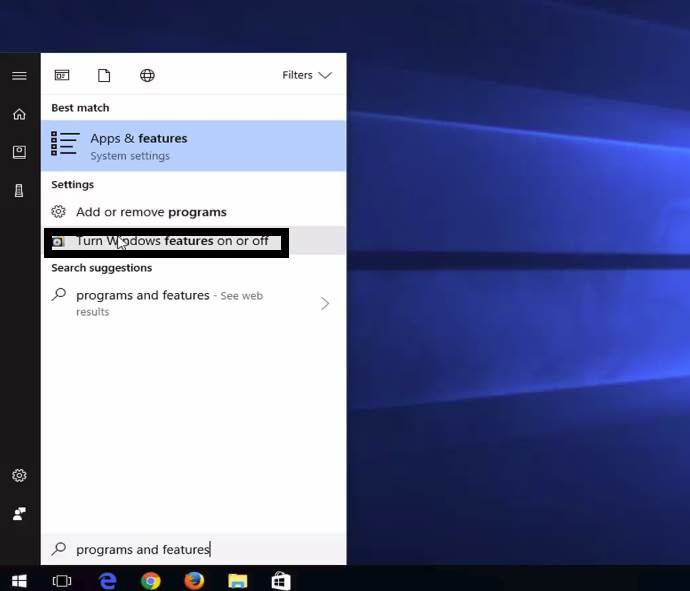690x591 pixels.
Task: Open search settings via sidebar gear icon
Action: (x=19, y=476)
